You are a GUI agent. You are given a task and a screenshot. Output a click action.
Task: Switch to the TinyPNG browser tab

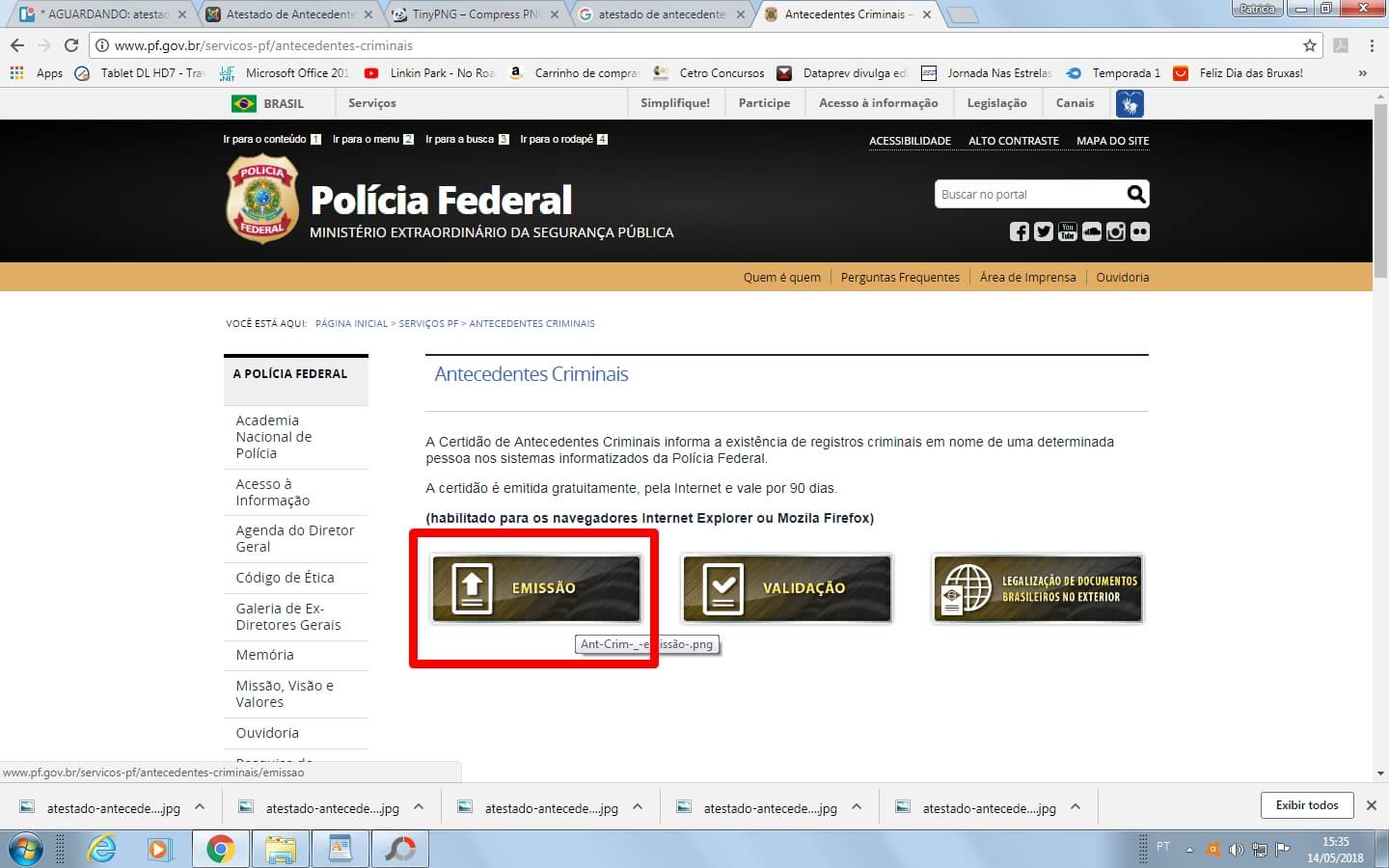point(473,14)
